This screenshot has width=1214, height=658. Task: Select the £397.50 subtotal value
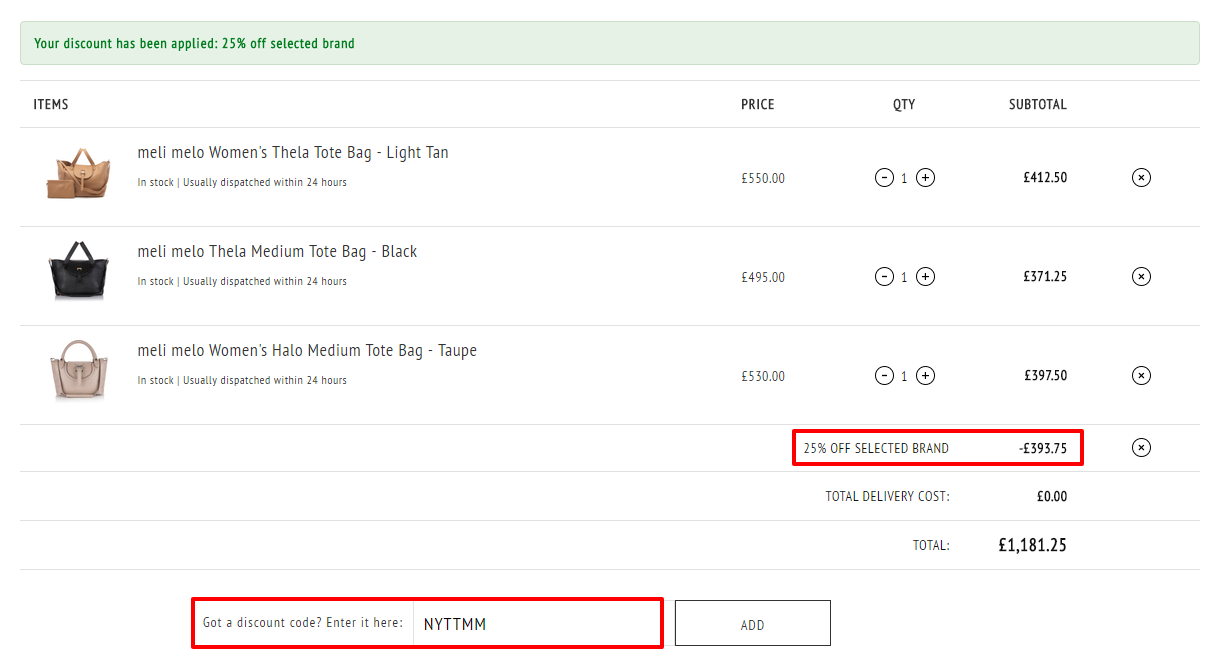pos(1045,376)
